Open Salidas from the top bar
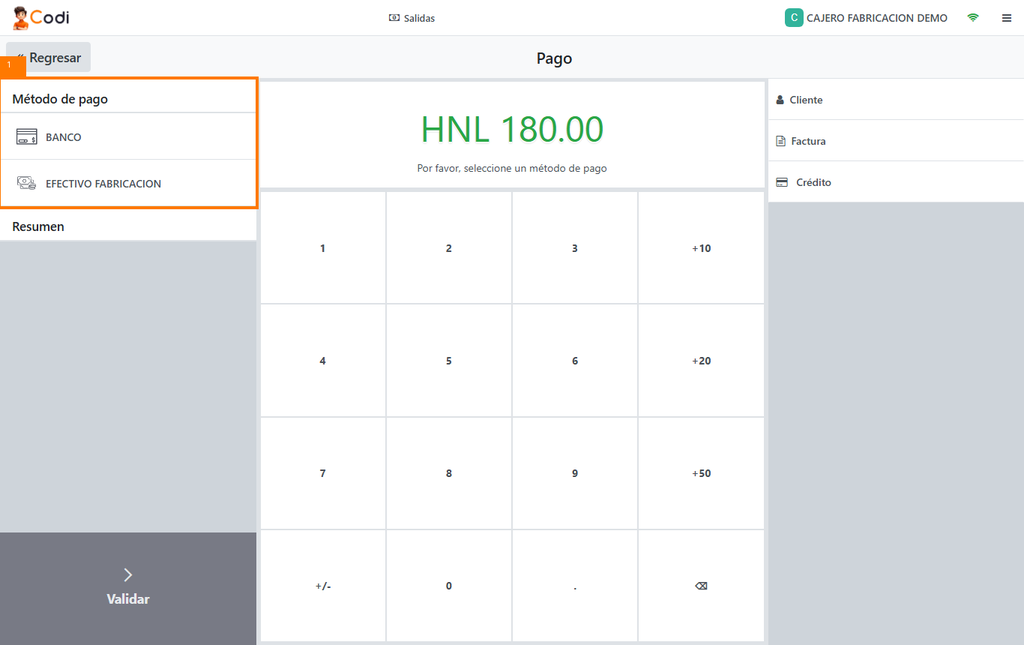Screen dimensions: 1024x645 [411, 18]
